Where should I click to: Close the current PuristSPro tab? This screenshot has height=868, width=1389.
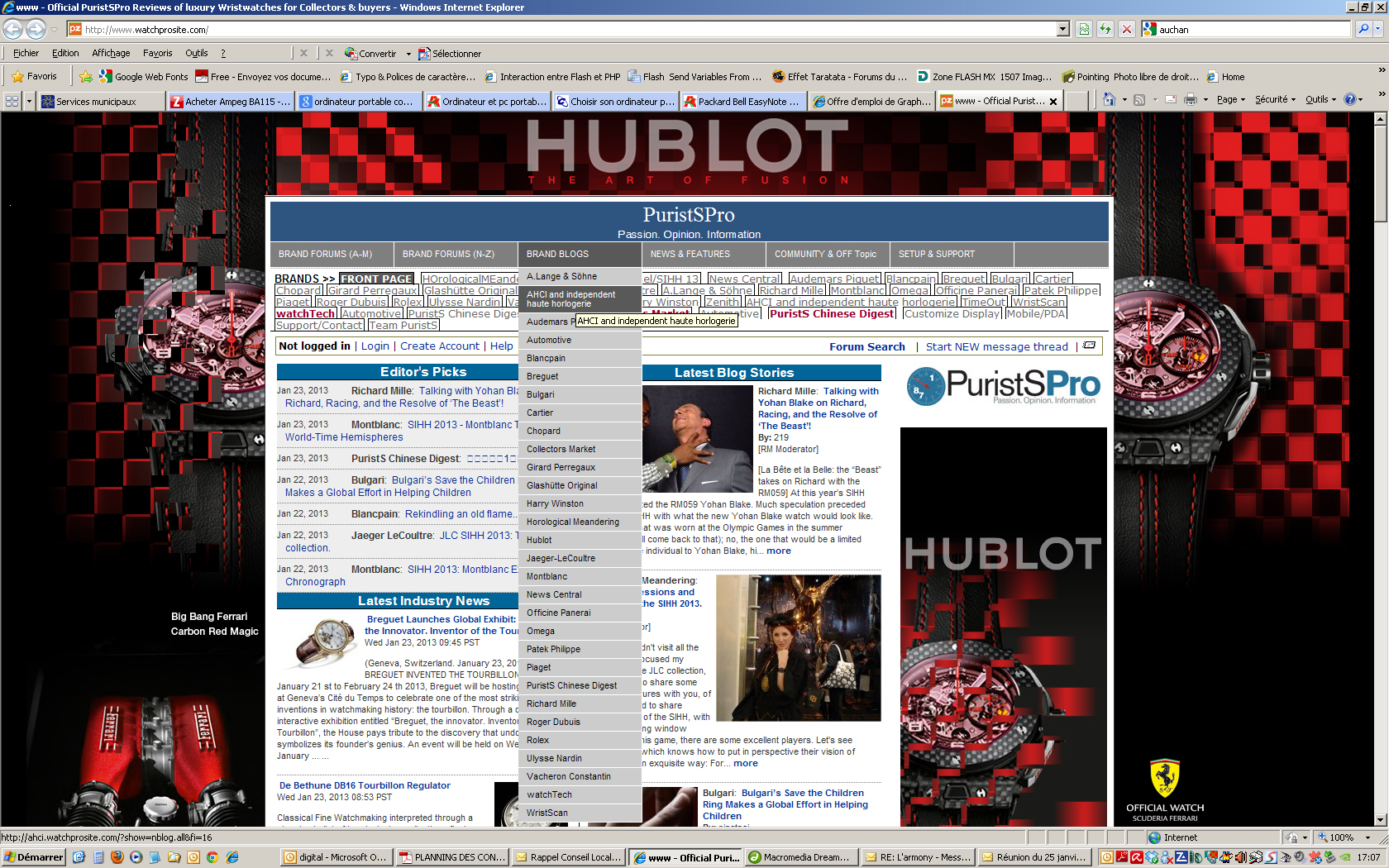1053,101
